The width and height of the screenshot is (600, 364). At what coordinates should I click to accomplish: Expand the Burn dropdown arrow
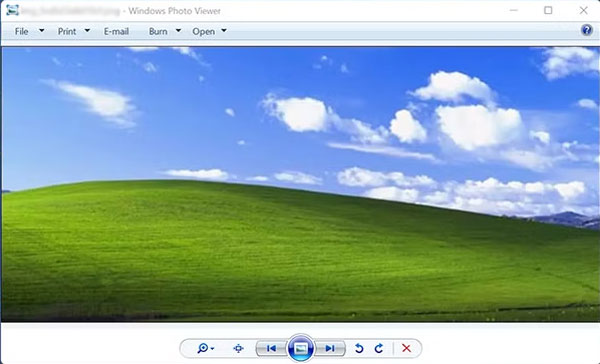point(178,31)
